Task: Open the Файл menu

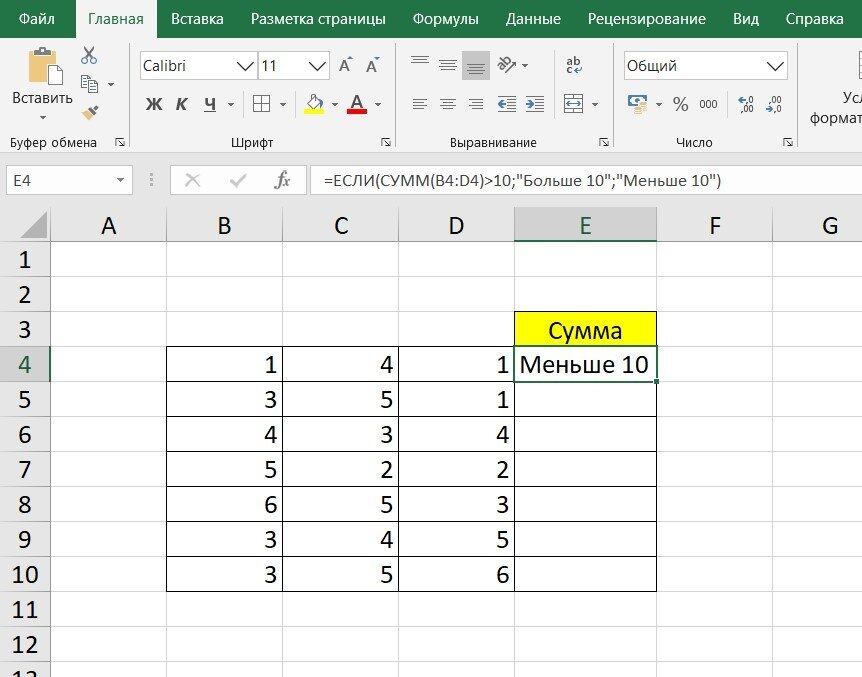Action: click(37, 19)
